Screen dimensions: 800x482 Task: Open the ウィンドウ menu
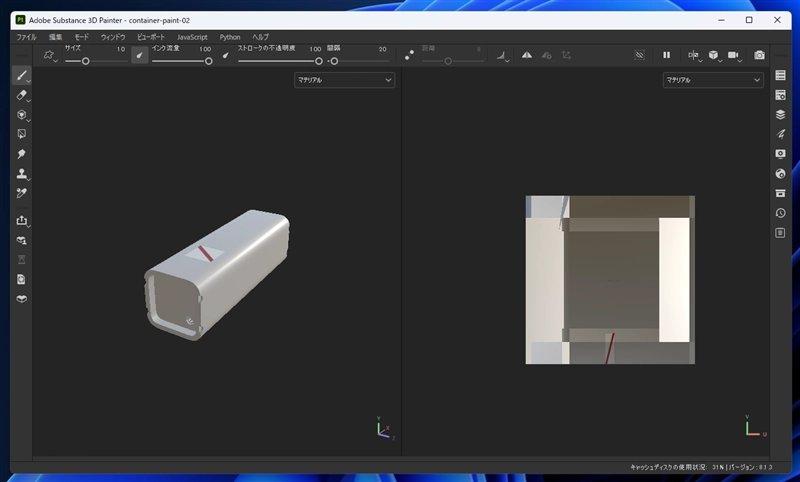113,37
